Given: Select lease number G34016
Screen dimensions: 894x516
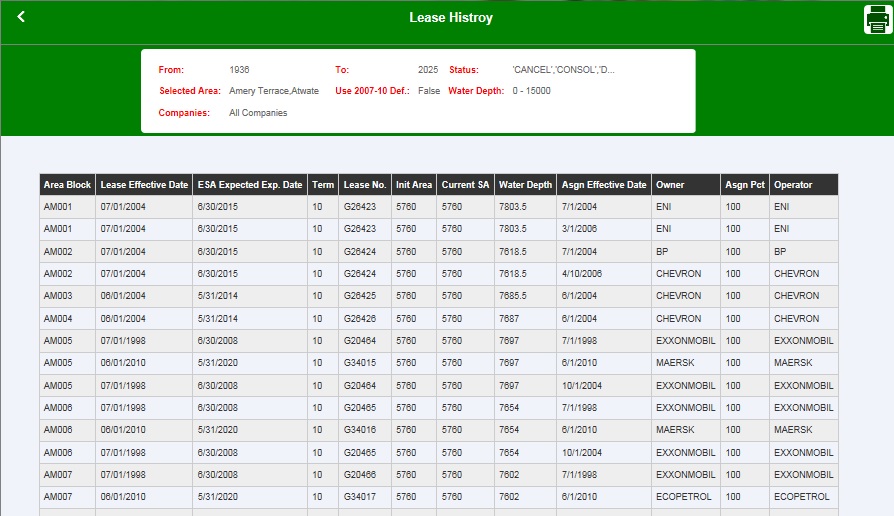Looking at the screenshot, I should (359, 430).
